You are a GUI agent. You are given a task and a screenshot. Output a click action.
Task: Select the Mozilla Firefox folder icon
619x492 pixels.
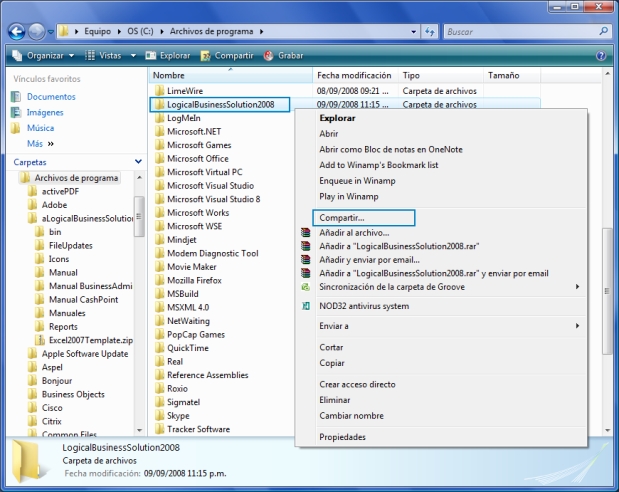159,280
